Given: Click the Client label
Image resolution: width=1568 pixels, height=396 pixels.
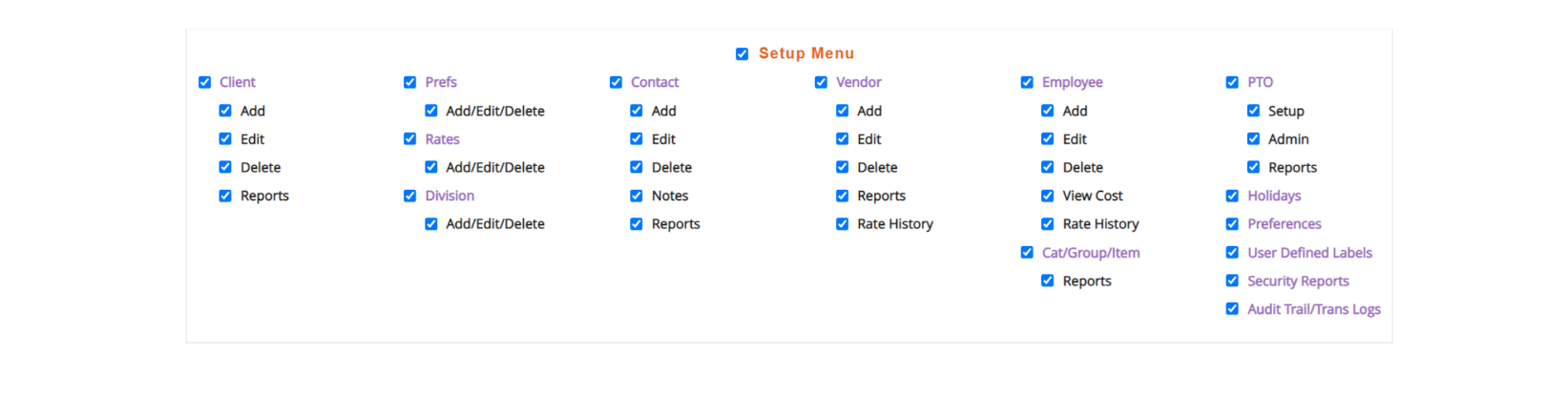Looking at the screenshot, I should tap(238, 82).
